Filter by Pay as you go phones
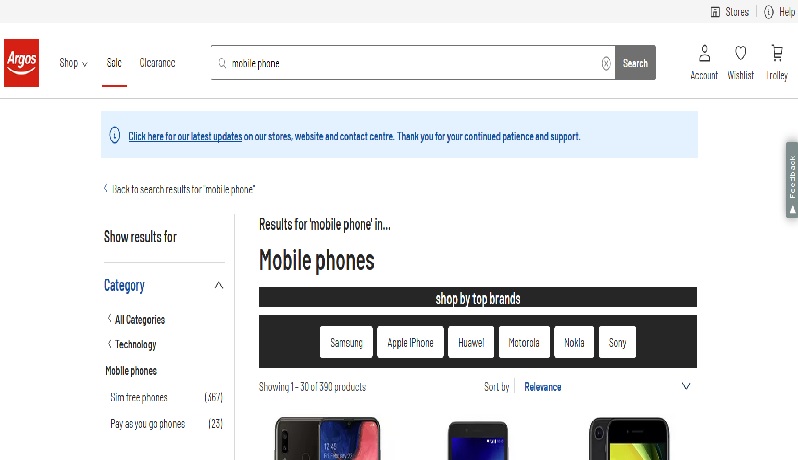 148,424
